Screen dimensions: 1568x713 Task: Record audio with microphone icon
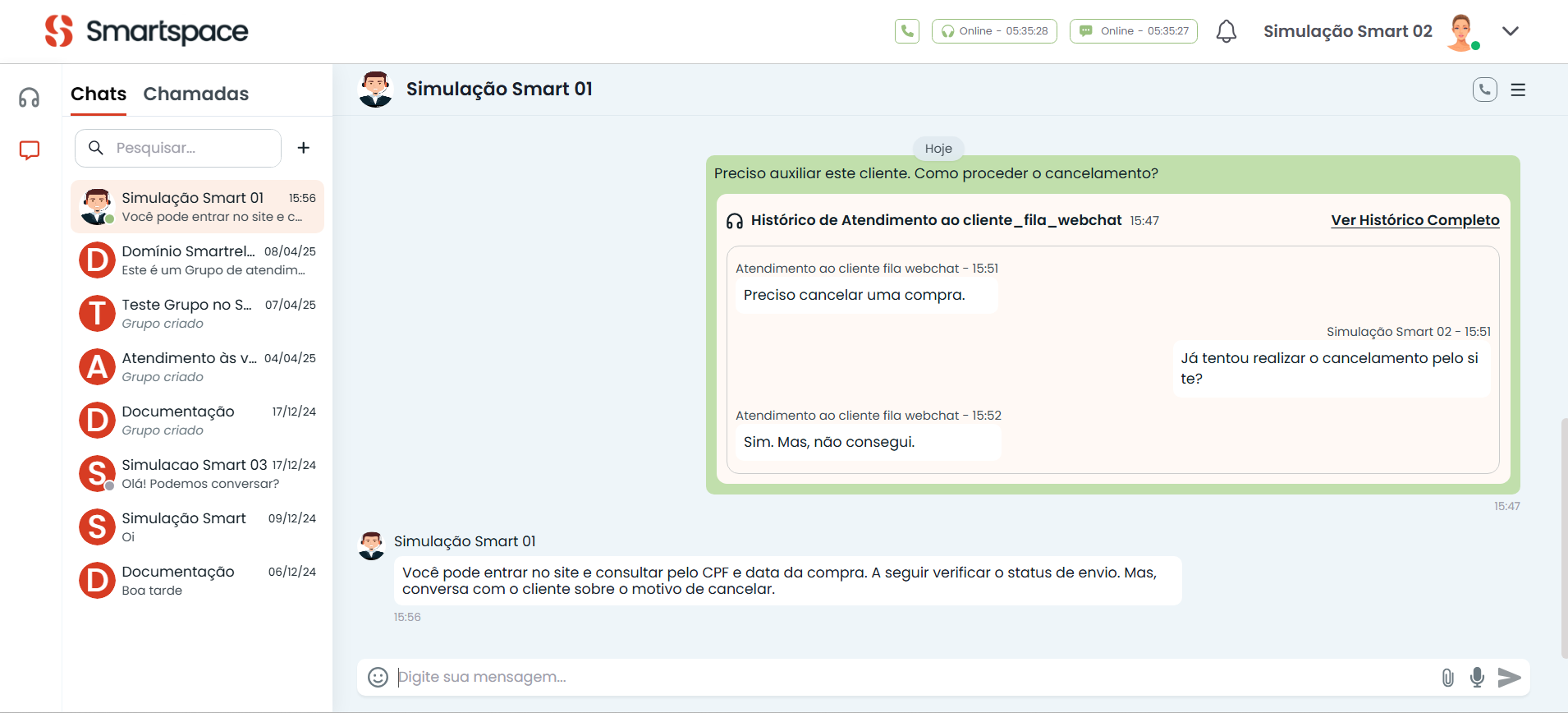[x=1477, y=677]
